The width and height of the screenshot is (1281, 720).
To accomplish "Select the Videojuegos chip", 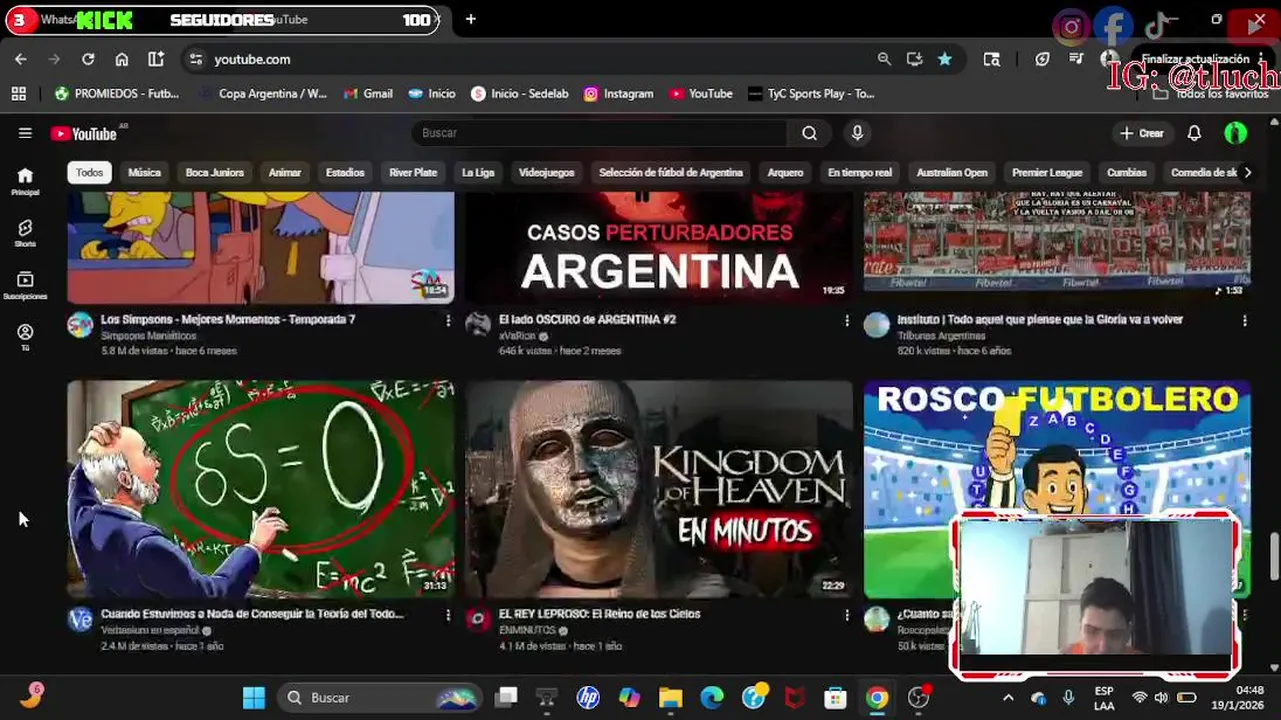I will [546, 172].
